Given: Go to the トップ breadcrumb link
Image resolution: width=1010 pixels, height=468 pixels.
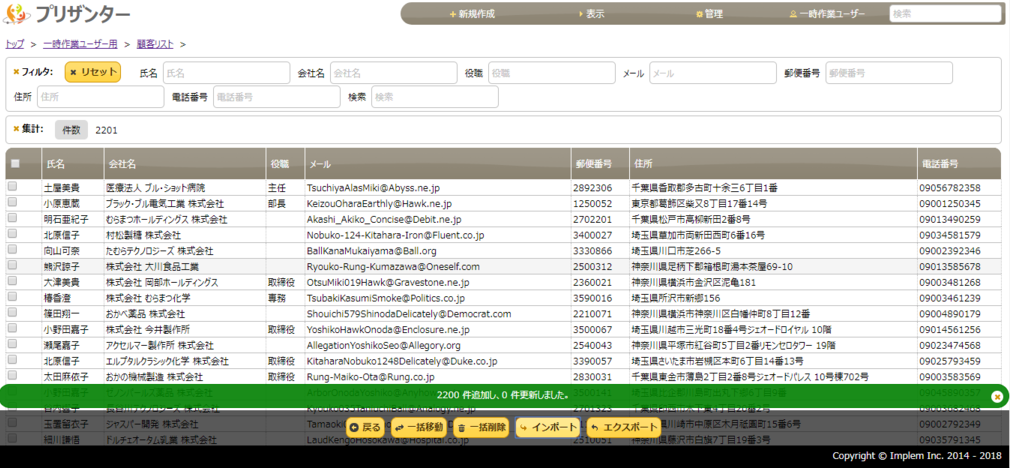Looking at the screenshot, I should [x=14, y=44].
